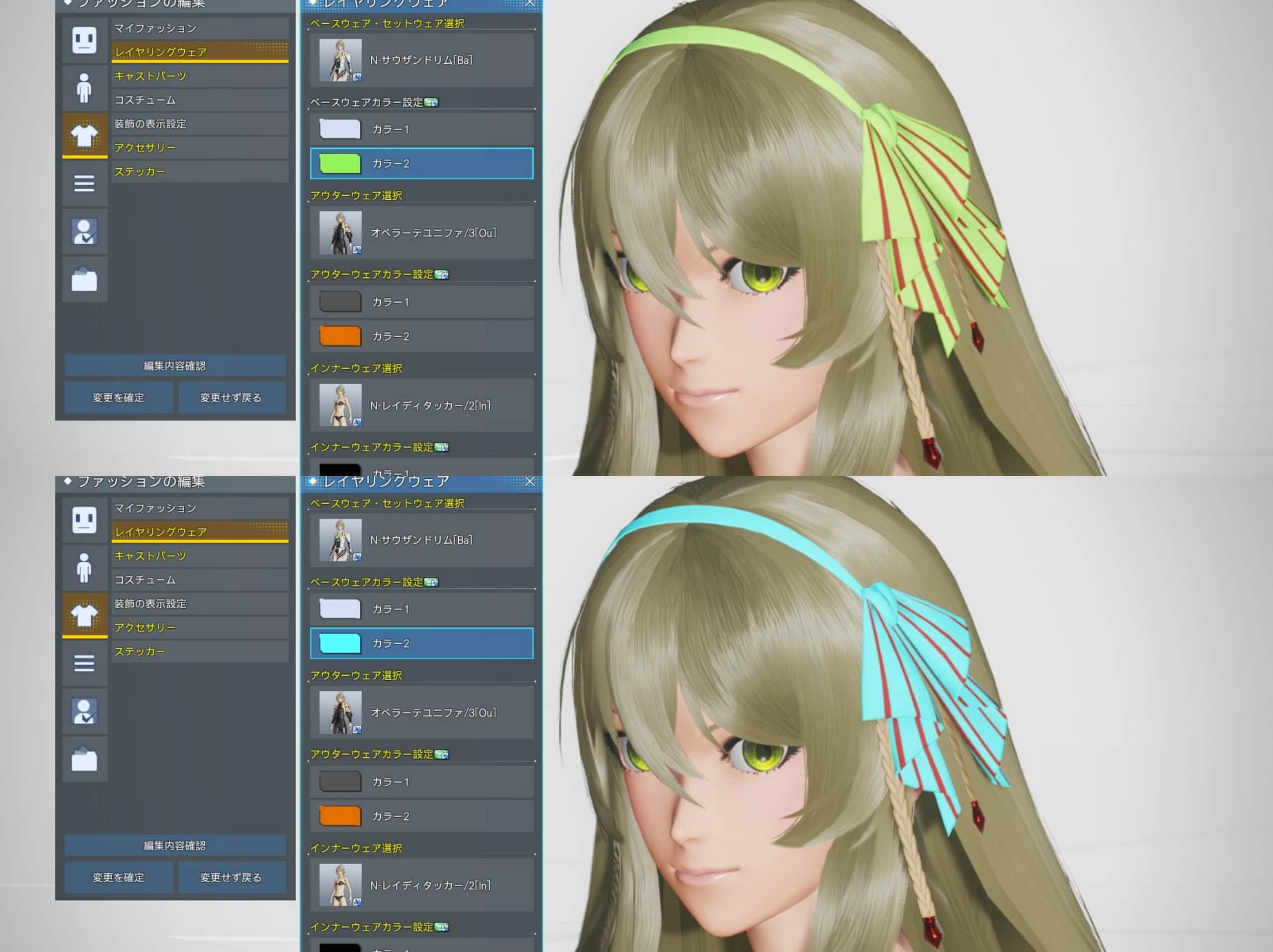
Task: Click 編集内容確認 button in green-ribbon screenshot
Action: 175,365
